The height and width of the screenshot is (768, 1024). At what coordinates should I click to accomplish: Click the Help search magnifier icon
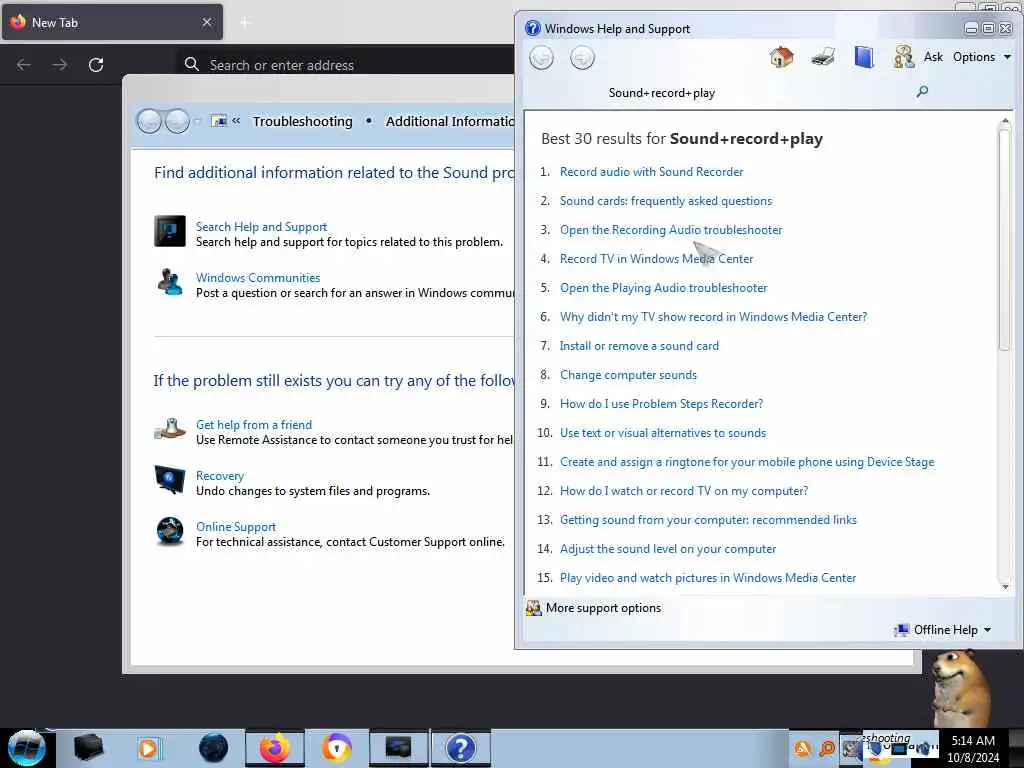[922, 91]
